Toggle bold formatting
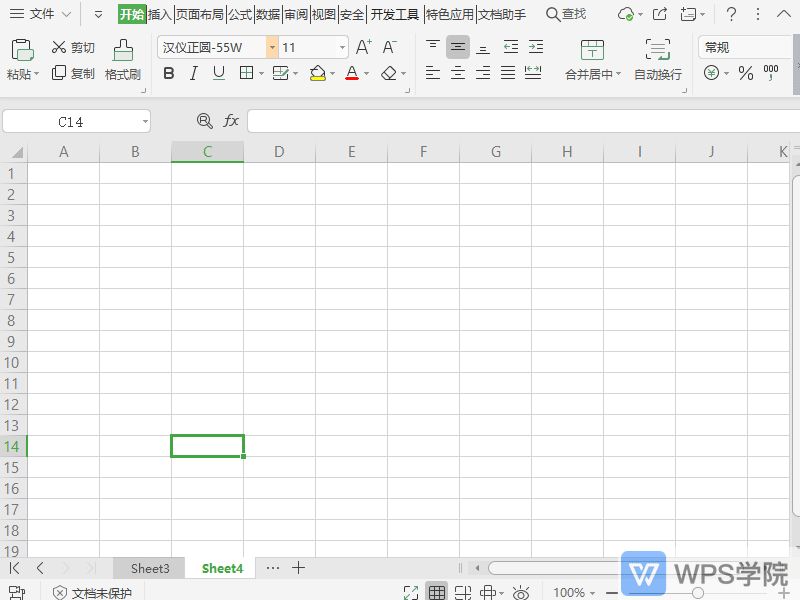The height and width of the screenshot is (600, 800). click(x=168, y=73)
